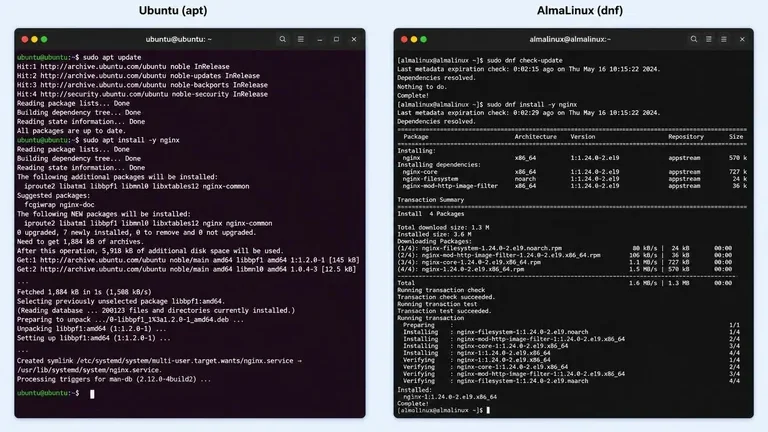This screenshot has width=768, height=432.
Task: Click 'Selecting previously unselected package libbpf1:amd64.'
Action: click(120, 301)
